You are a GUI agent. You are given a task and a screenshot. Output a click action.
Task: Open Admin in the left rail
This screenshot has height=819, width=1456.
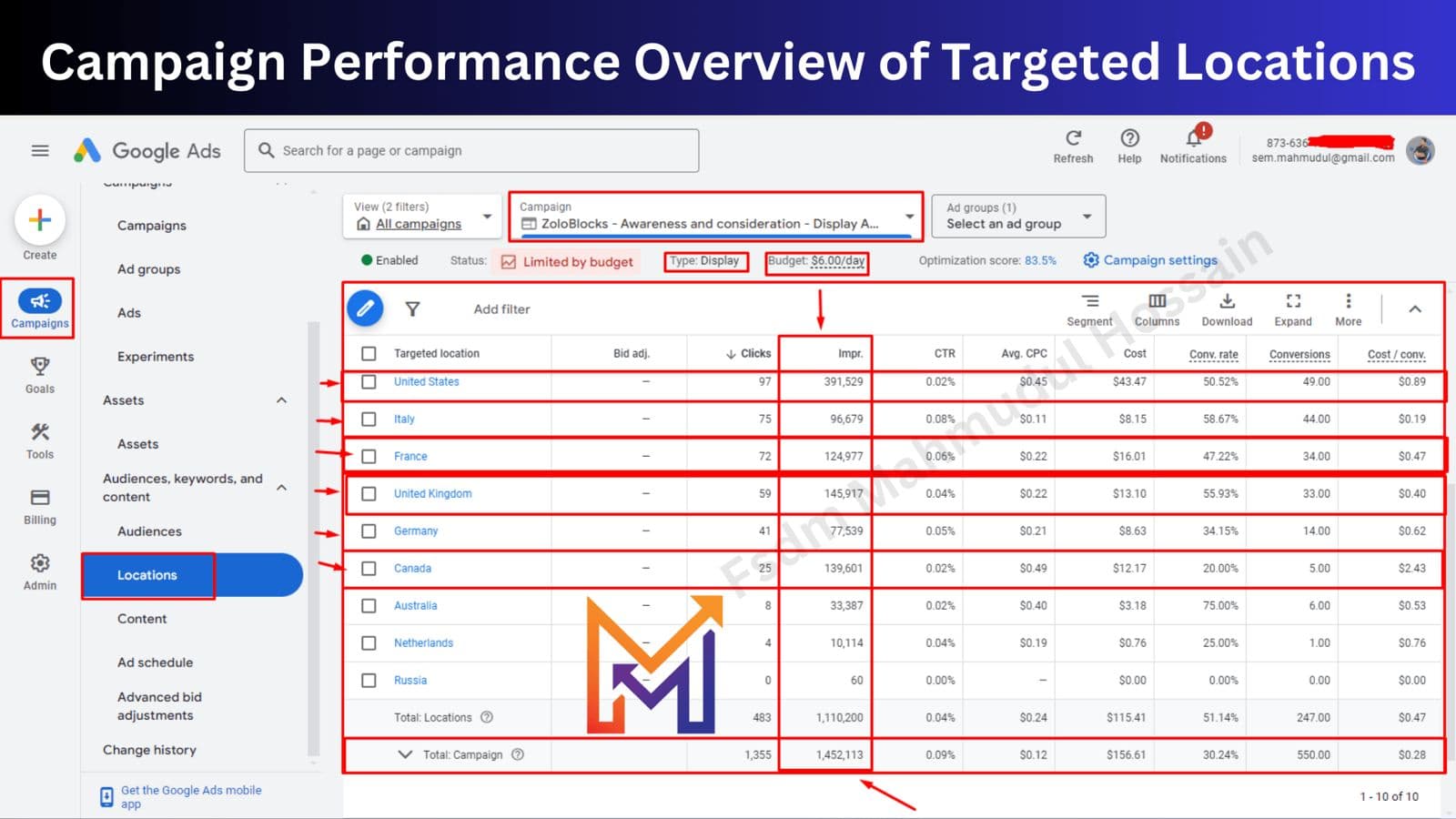pyautogui.click(x=40, y=572)
